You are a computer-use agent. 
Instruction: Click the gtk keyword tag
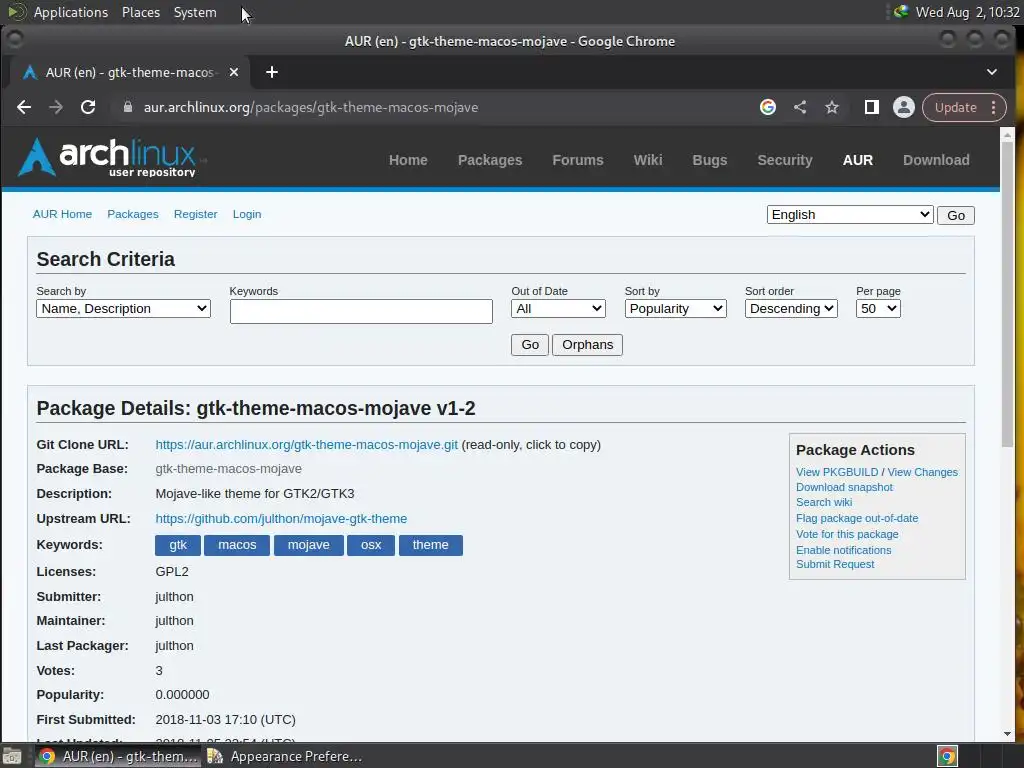(x=178, y=545)
